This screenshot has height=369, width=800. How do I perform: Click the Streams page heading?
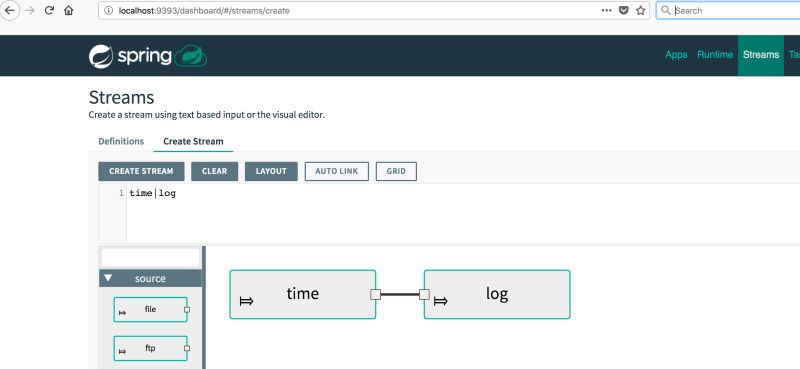pyautogui.click(x=121, y=97)
